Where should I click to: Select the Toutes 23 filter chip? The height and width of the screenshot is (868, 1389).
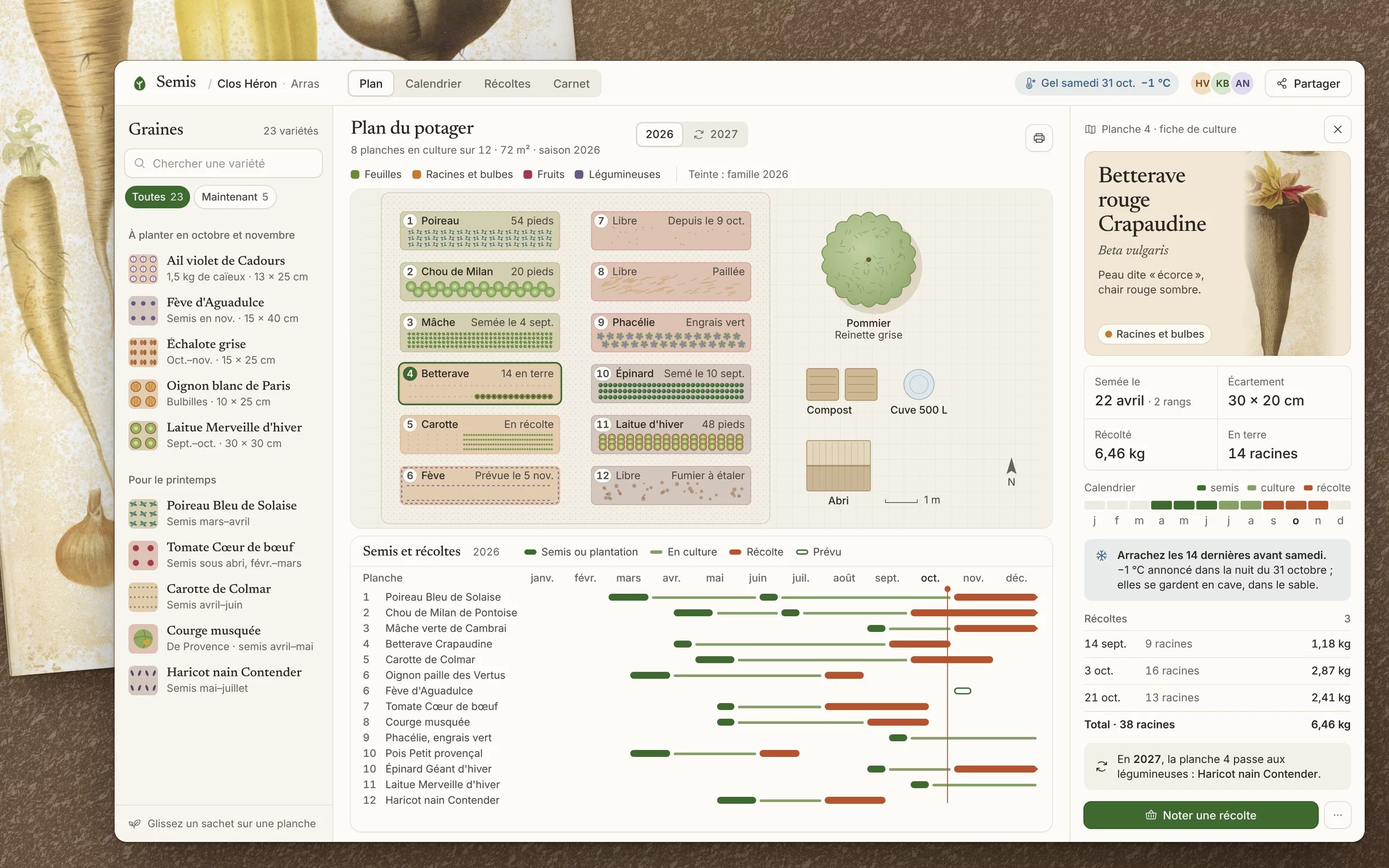[x=157, y=197]
